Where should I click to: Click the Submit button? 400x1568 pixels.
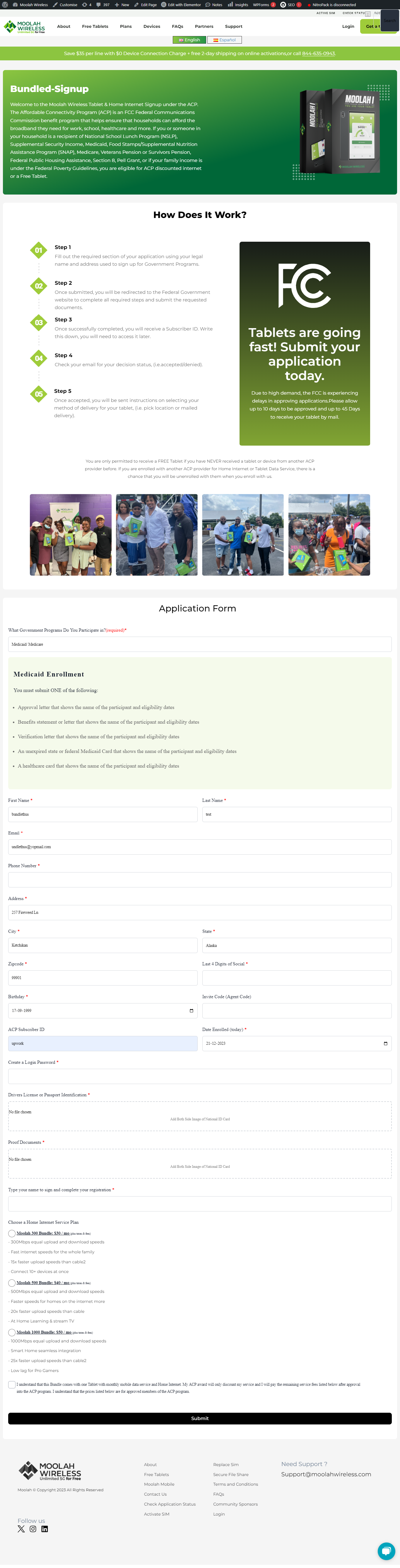(x=200, y=1418)
